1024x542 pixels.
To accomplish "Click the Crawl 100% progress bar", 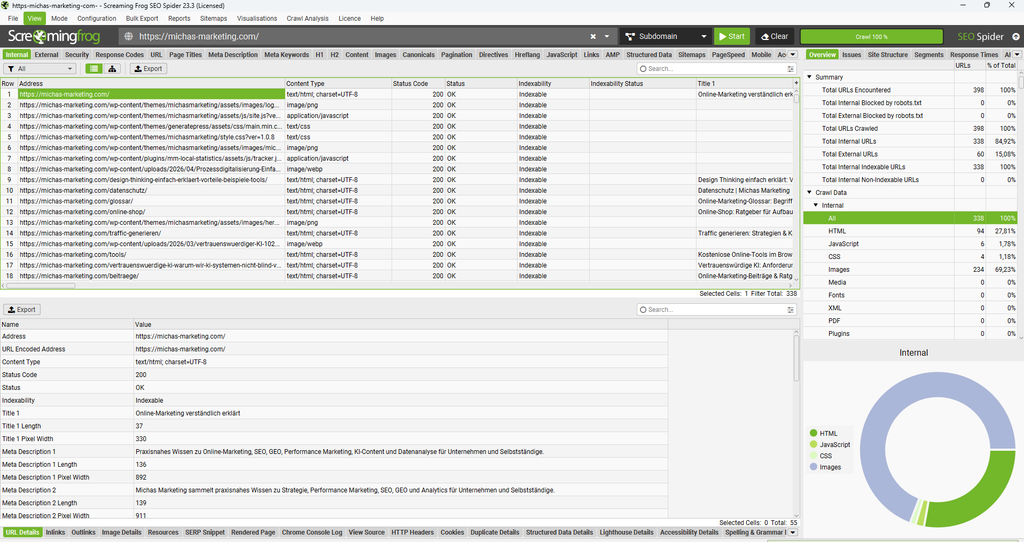I will (x=871, y=37).
